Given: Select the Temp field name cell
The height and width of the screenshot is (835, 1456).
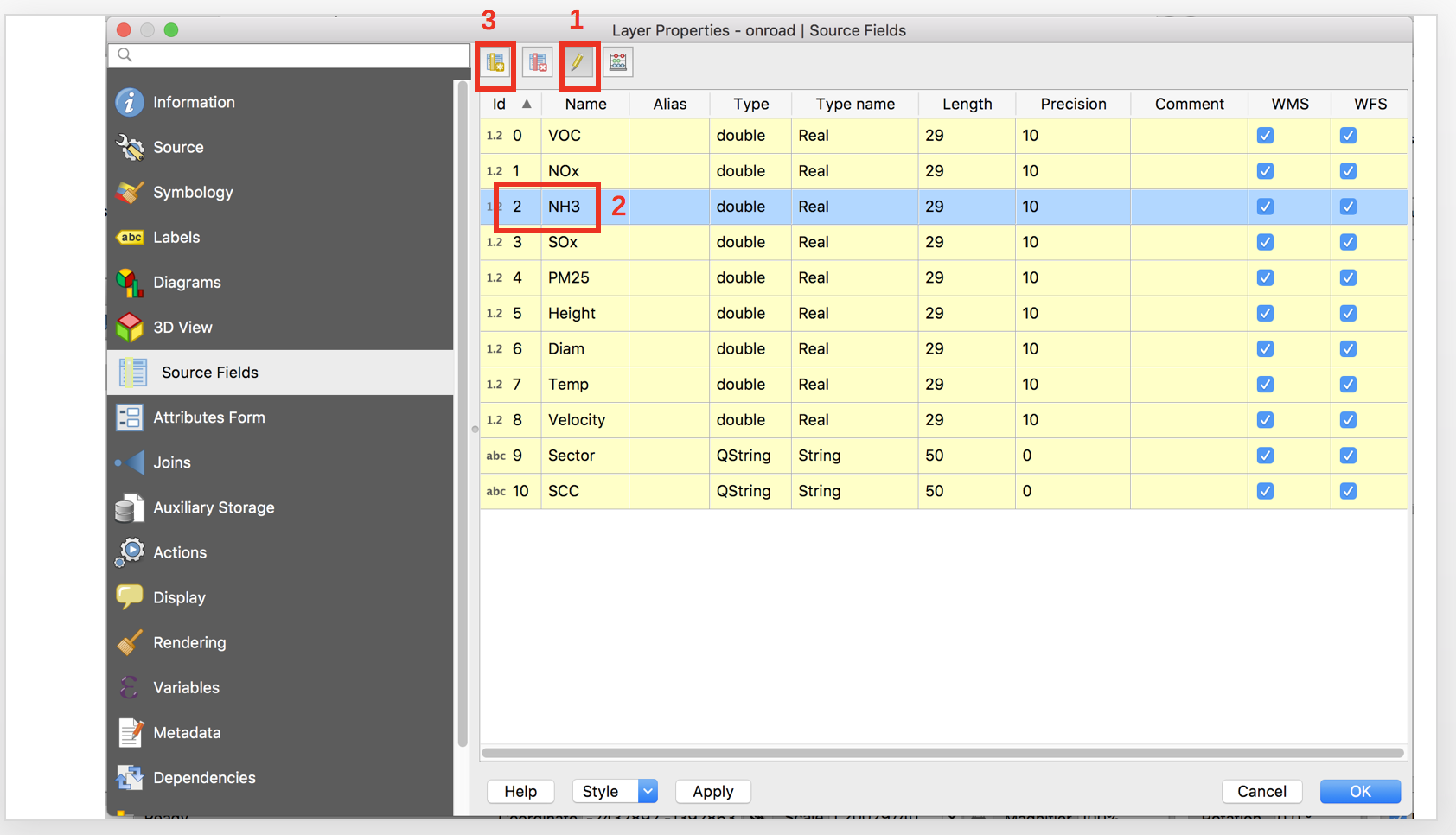Looking at the screenshot, I should click(x=585, y=384).
